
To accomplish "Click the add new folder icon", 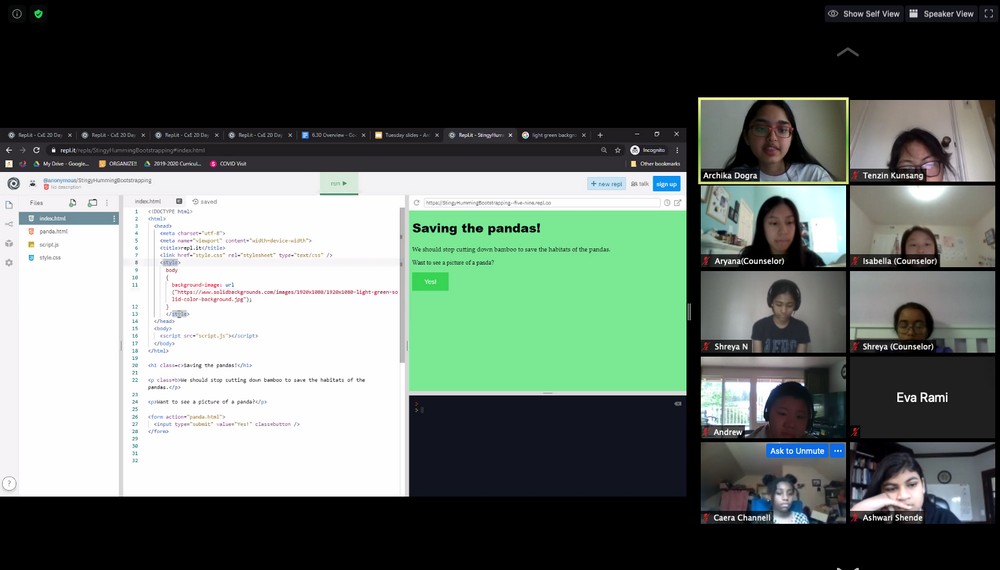I will pyautogui.click(x=92, y=203).
